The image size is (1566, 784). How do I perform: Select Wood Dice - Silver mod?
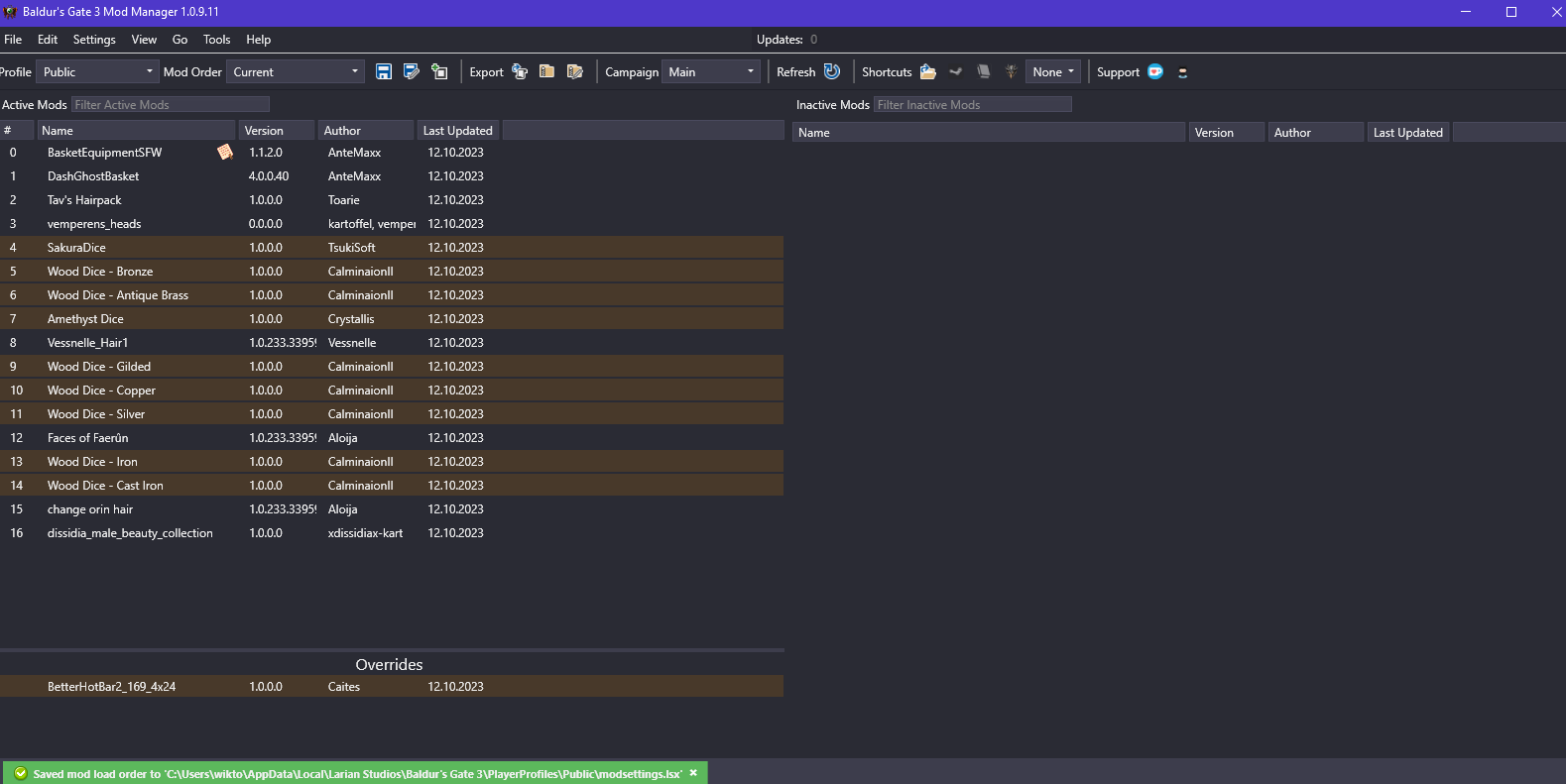[392, 413]
